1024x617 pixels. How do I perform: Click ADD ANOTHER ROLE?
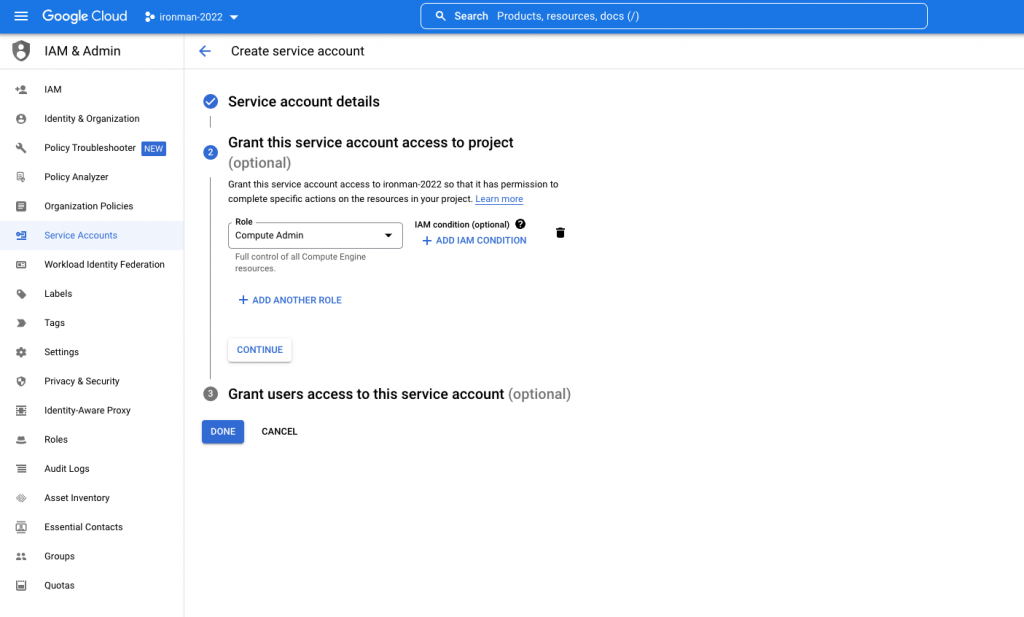coord(290,300)
